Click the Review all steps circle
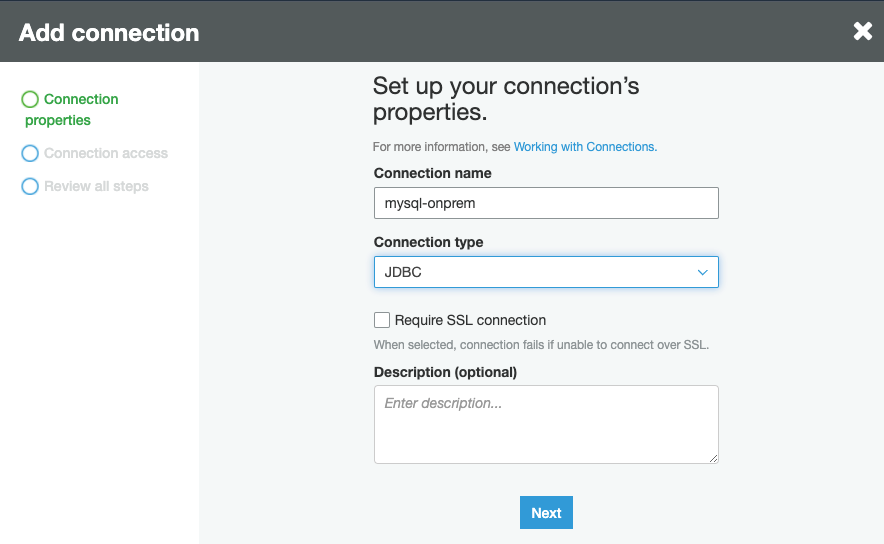Screen dimensions: 884x544 tap(30, 186)
